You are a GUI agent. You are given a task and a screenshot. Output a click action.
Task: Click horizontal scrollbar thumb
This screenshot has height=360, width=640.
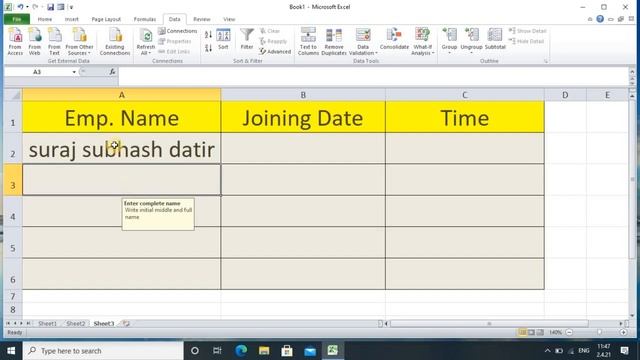point(489,324)
